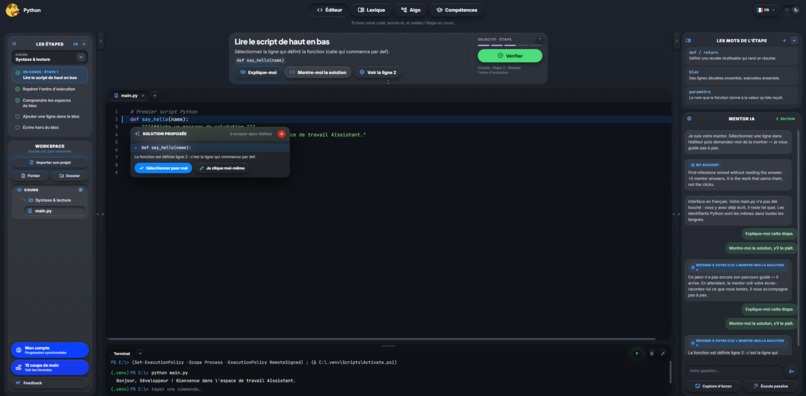Screen dimensions: 806x396
Task: Click the Feedback button
Action: pos(49,383)
